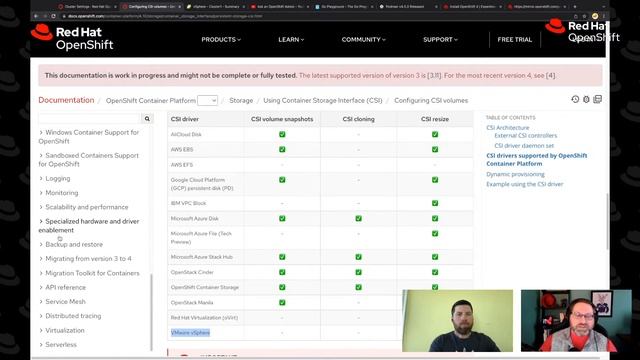Click the Red Hat OpenShift logo

point(72,38)
